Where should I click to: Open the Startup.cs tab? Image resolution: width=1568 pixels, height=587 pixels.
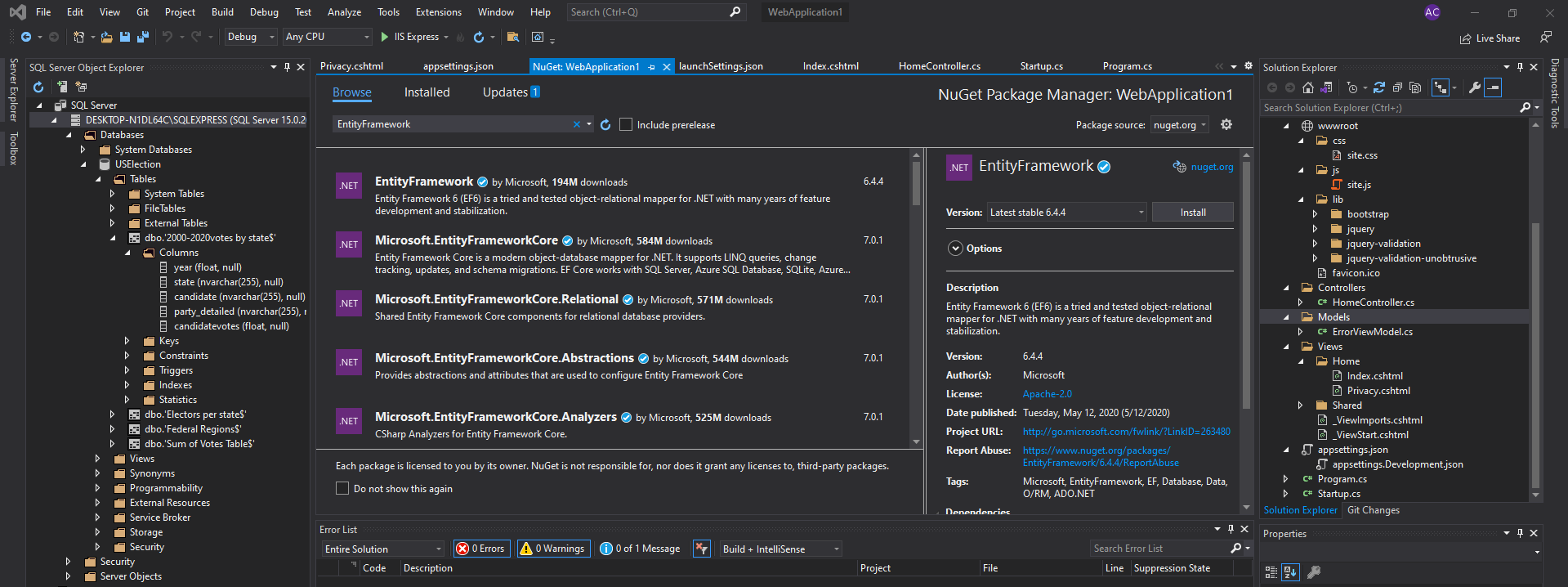[1041, 66]
